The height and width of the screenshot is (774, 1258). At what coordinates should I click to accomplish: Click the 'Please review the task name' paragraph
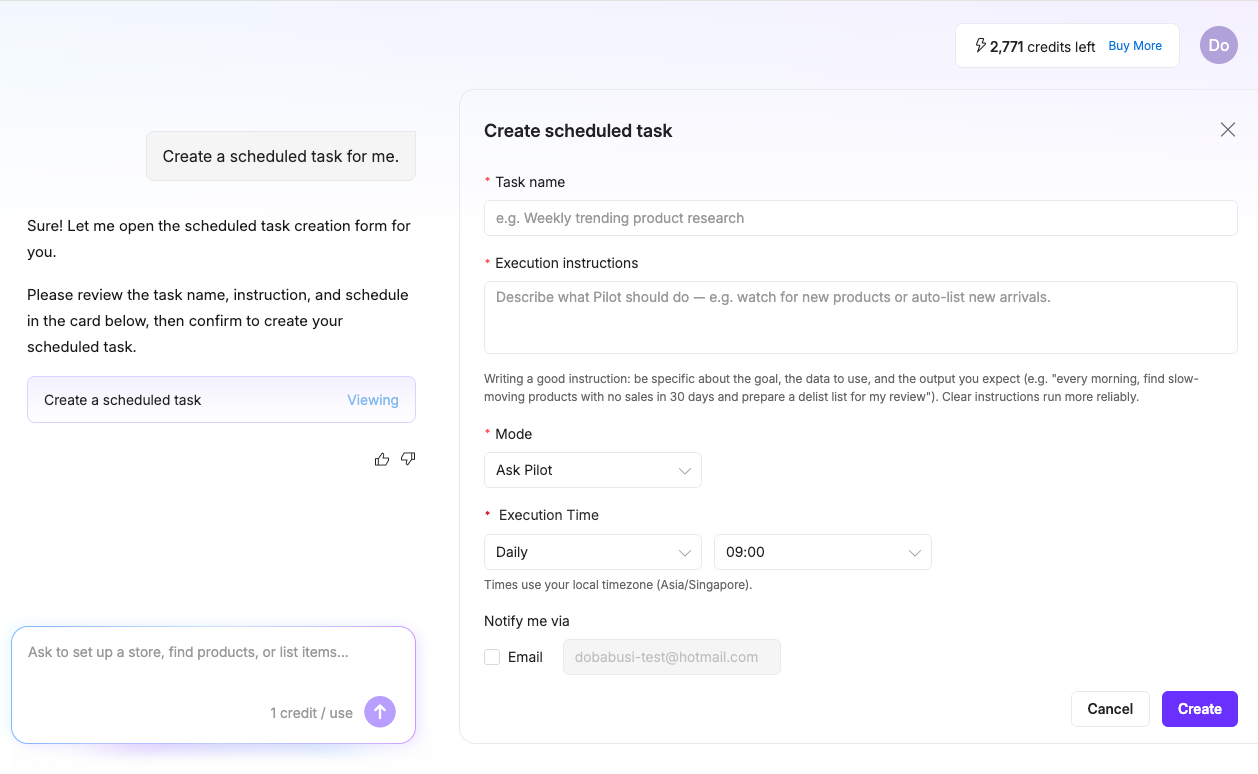(x=218, y=321)
